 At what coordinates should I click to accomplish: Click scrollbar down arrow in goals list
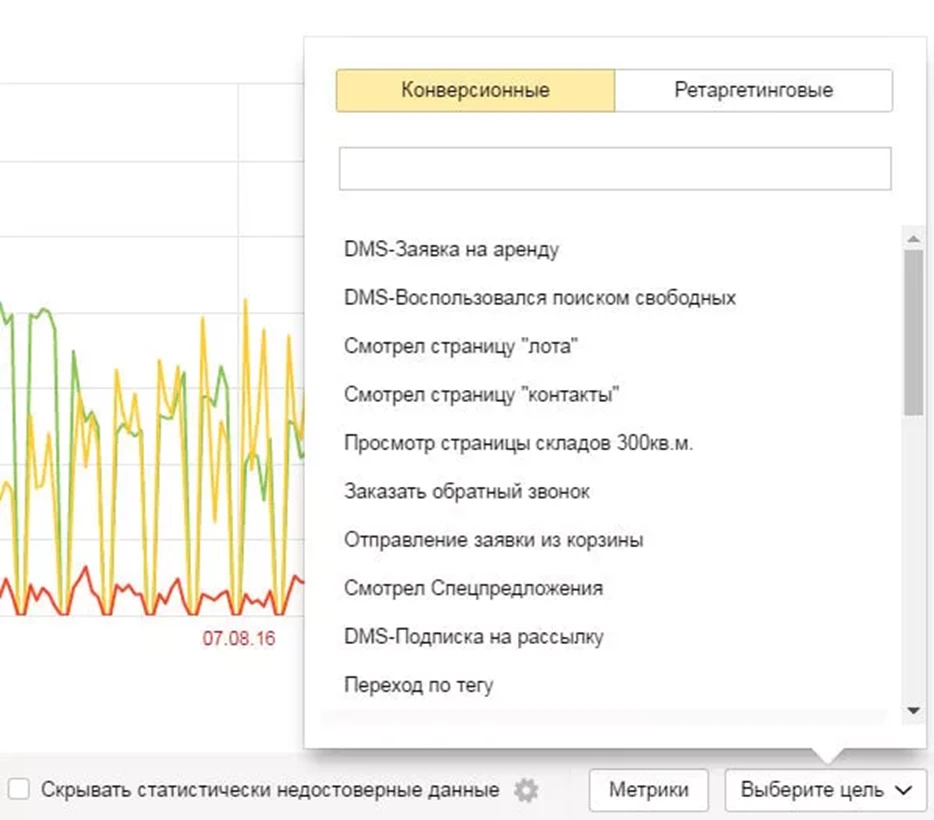912,710
